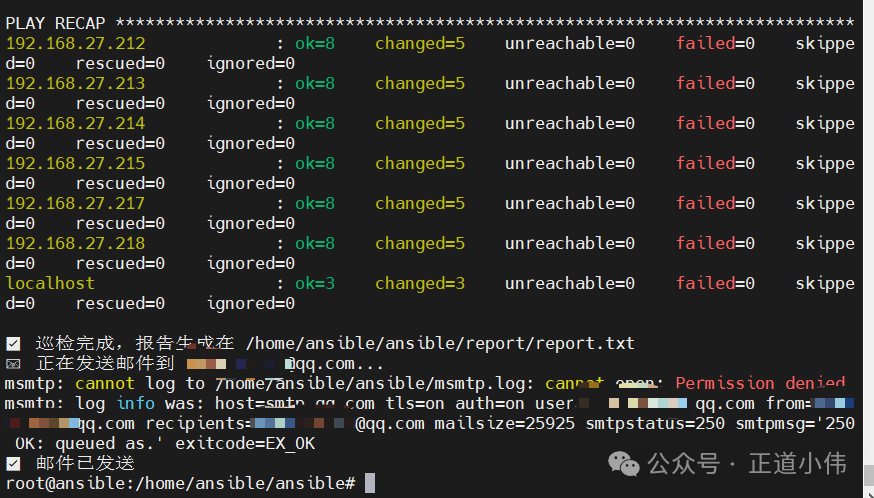874x498 pixels.
Task: Click the checkmark icon before 巡检完成
Action: coord(13,344)
